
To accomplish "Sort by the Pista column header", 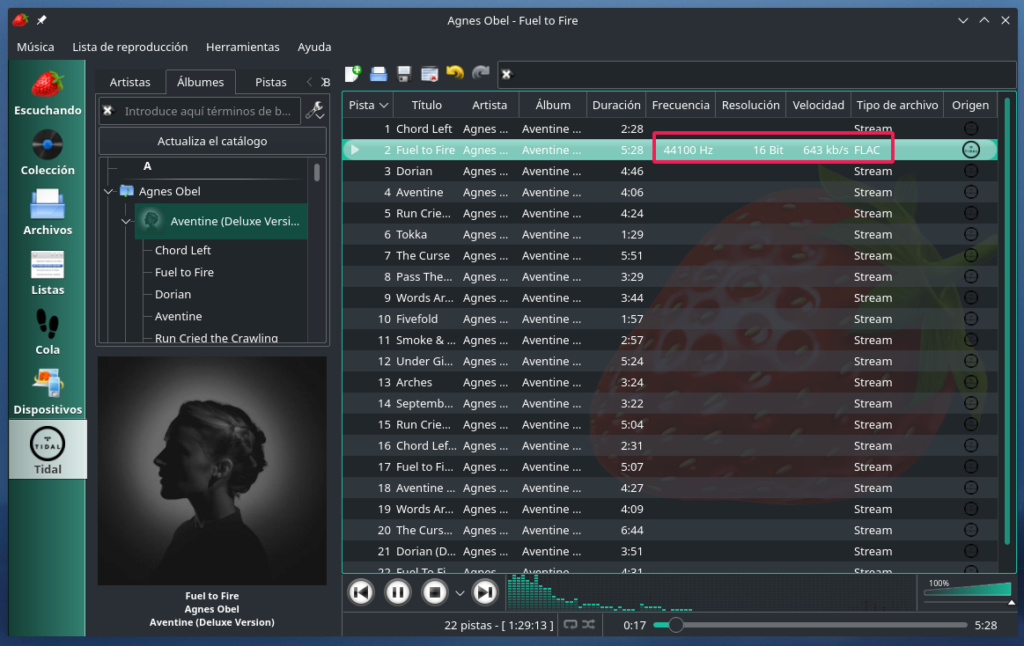I will pos(368,105).
